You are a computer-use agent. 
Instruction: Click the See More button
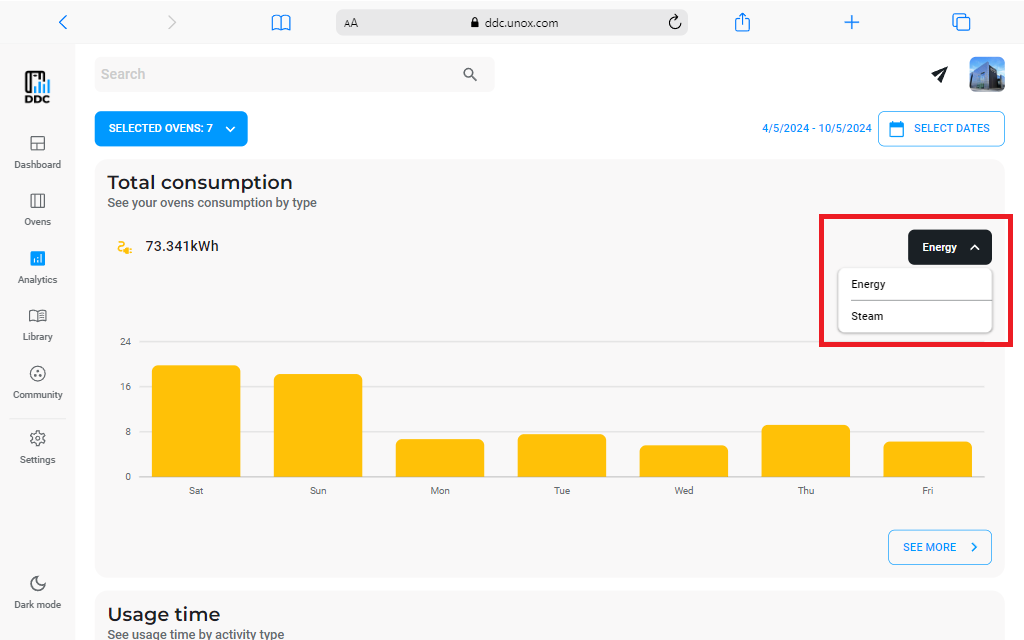click(939, 547)
